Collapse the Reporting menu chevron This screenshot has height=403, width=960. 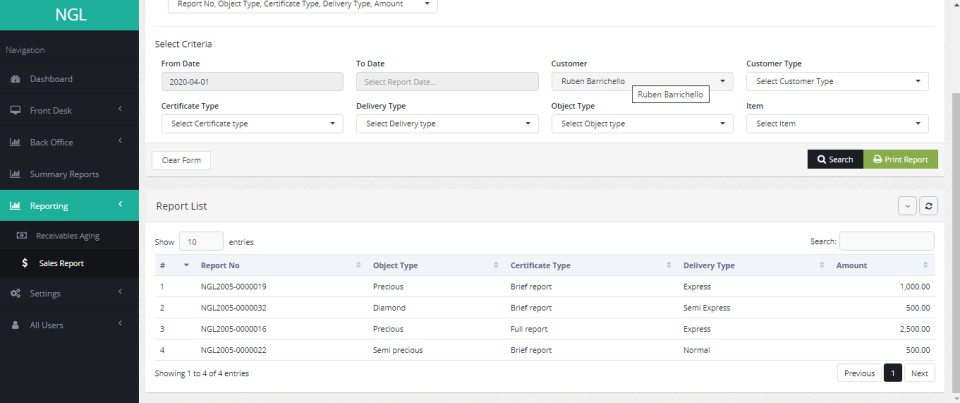click(121, 205)
